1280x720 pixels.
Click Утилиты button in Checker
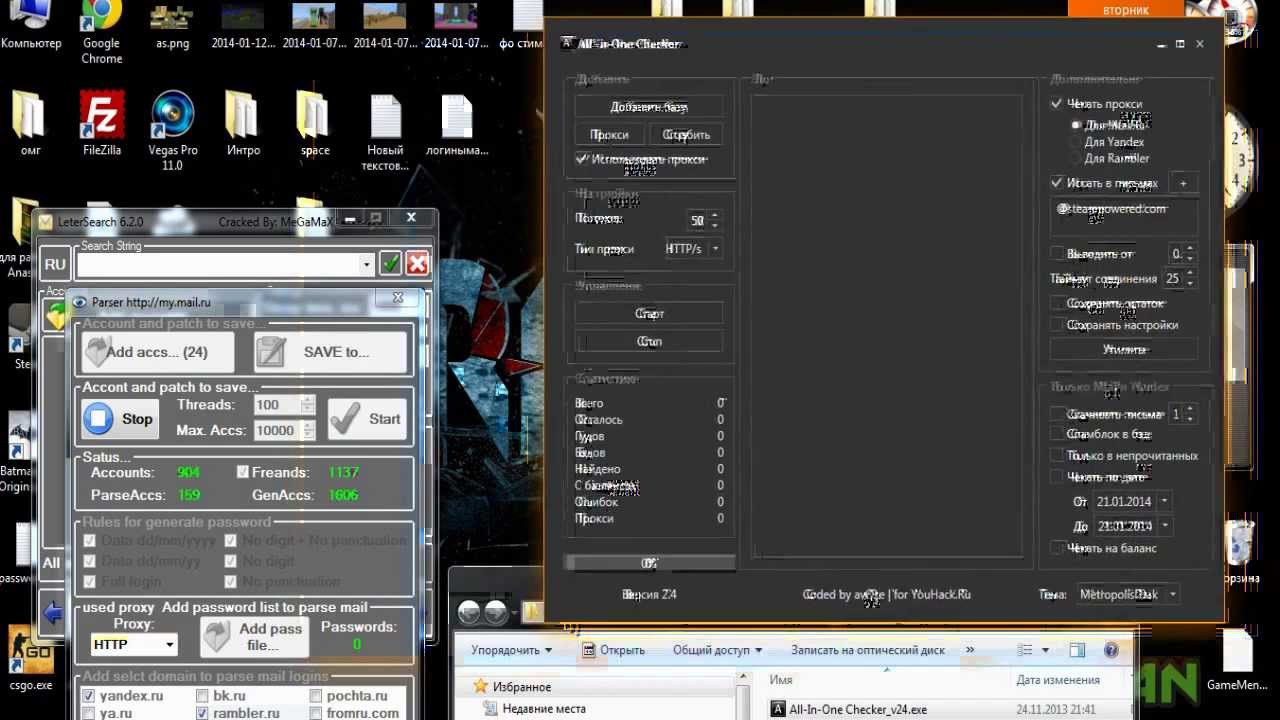1124,350
